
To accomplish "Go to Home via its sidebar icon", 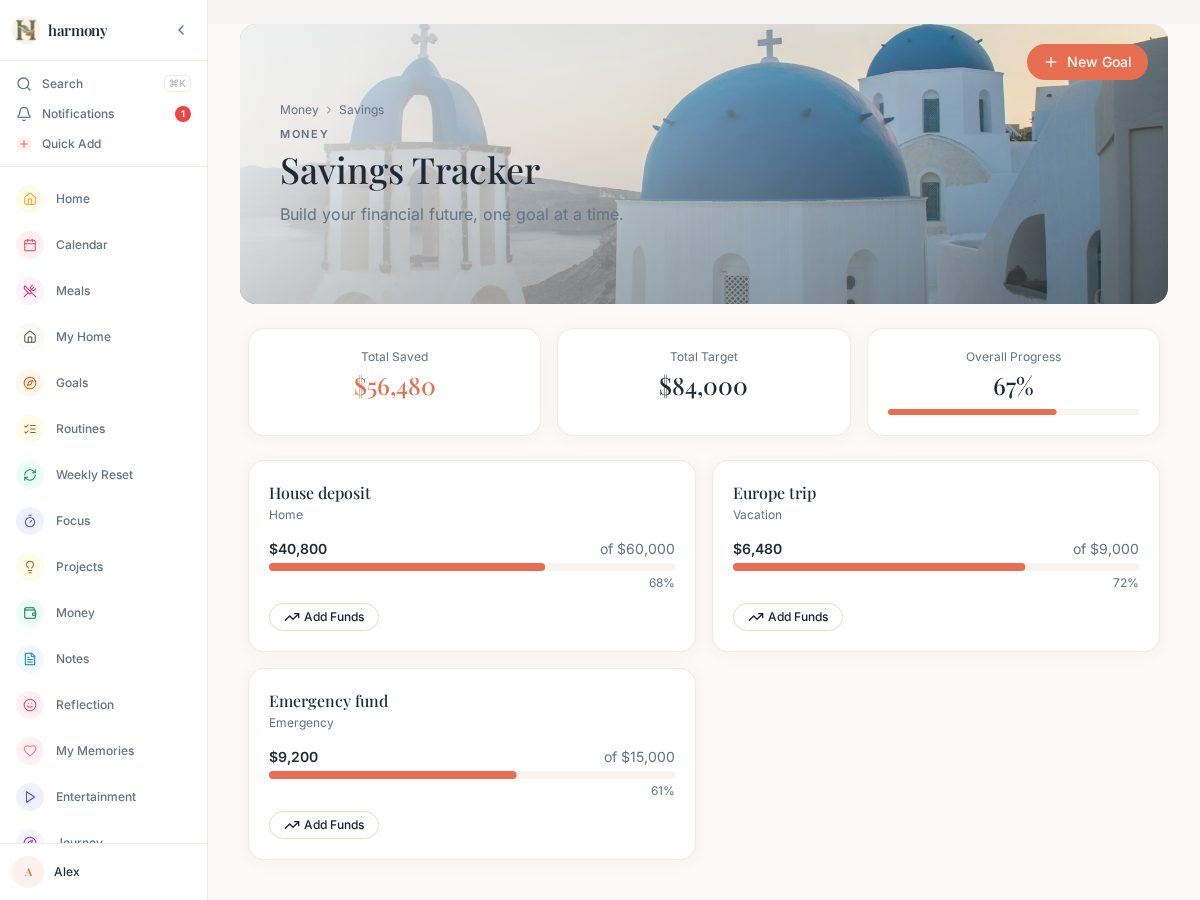I will tap(30, 199).
